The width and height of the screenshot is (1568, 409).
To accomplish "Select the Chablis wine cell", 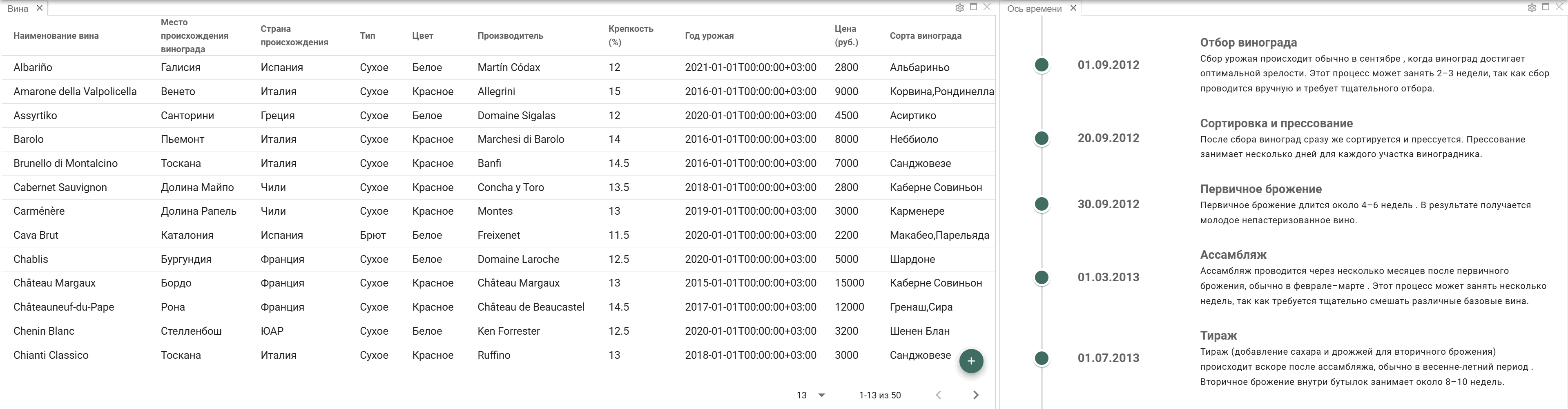I will point(31,259).
